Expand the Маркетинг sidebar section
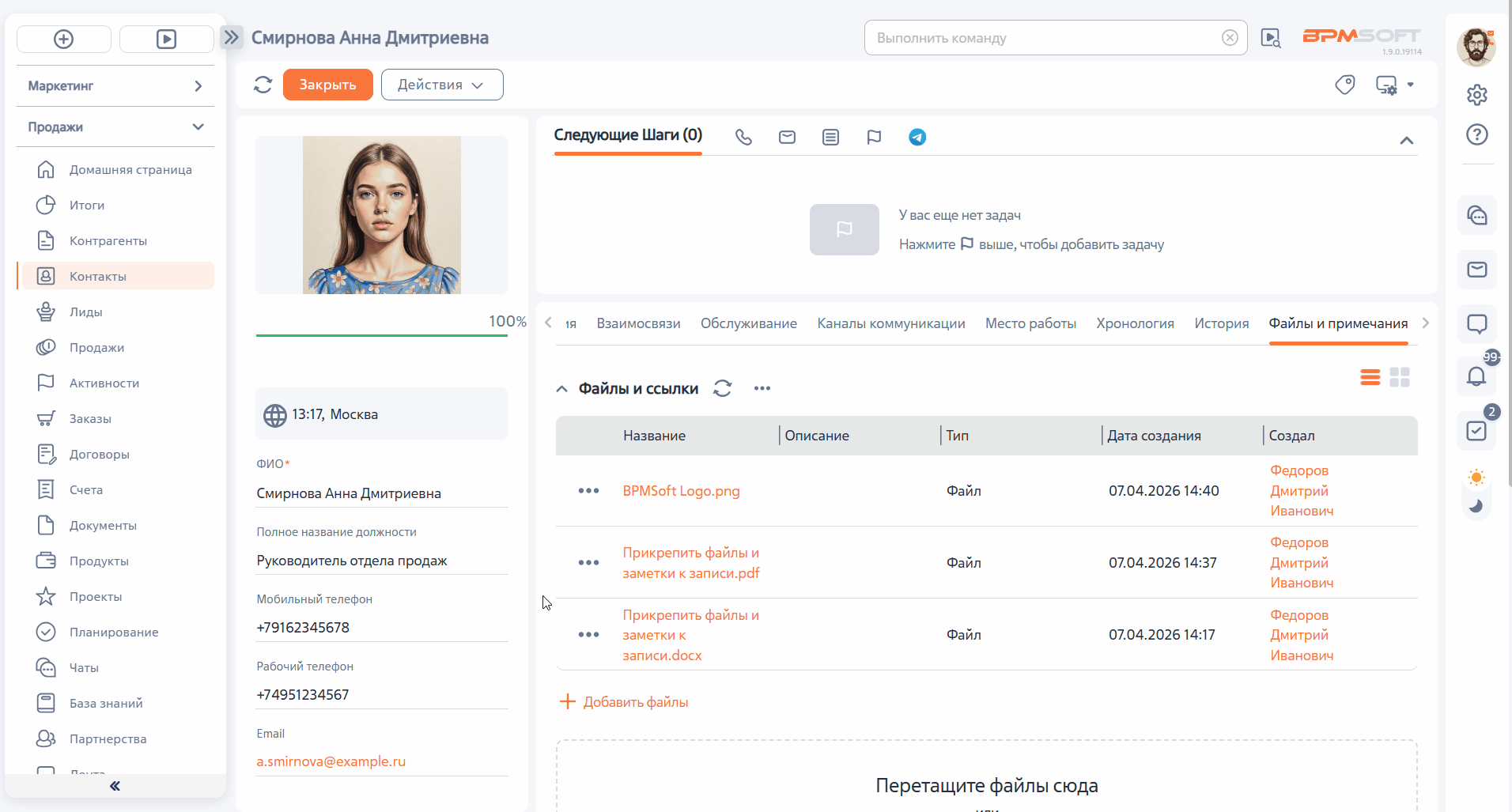Viewport: 1512px width, 812px height. tap(115, 85)
